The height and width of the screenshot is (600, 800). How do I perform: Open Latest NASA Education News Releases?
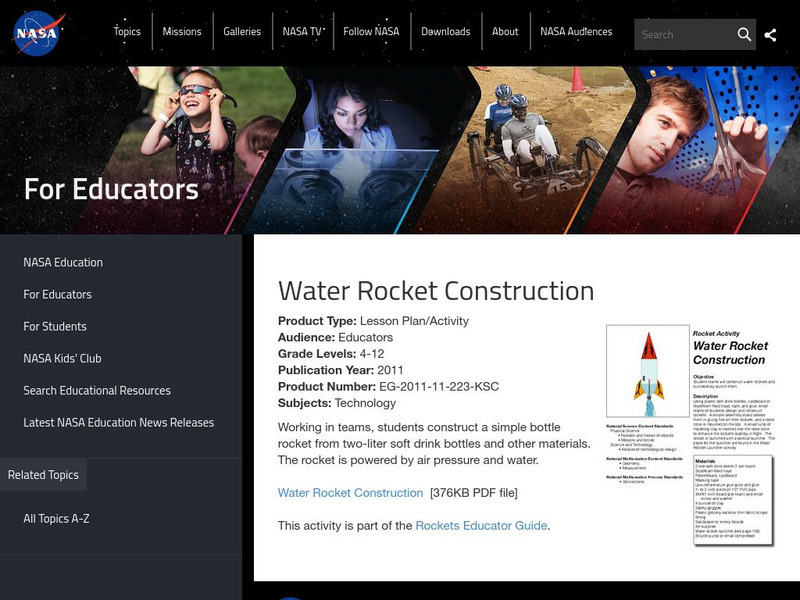pos(119,423)
